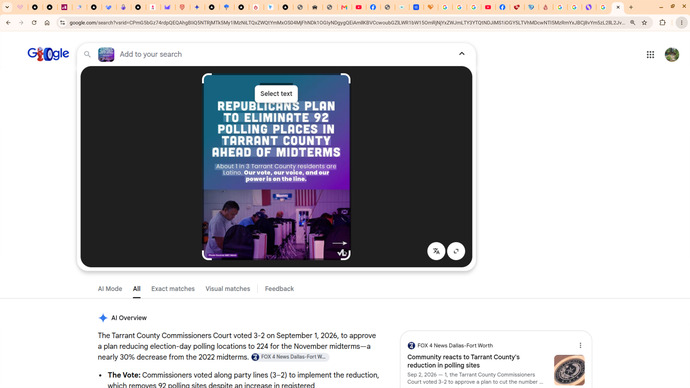Switch to the car icon tab
Image resolution: width=690 pixels, height=388 pixels.
point(315,7)
